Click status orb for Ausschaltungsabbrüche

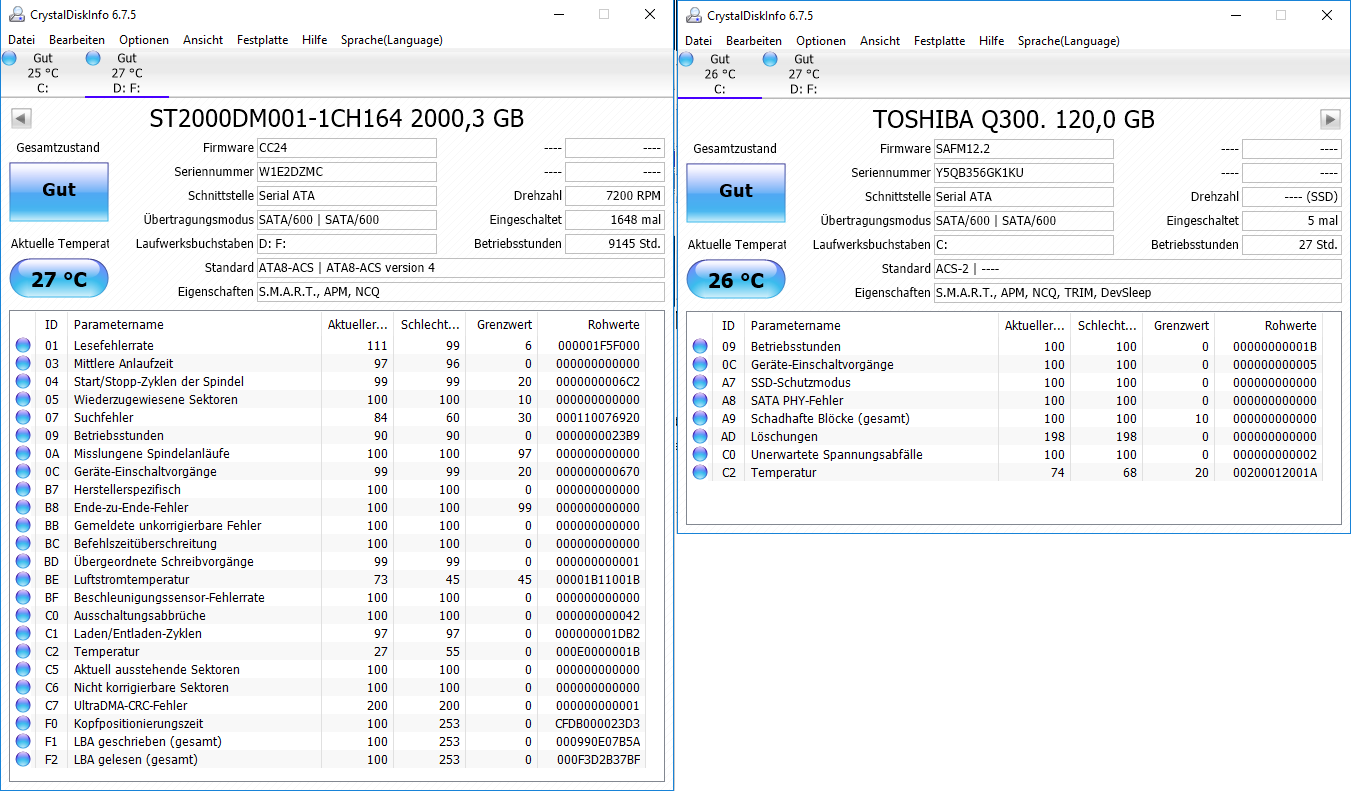[x=23, y=616]
